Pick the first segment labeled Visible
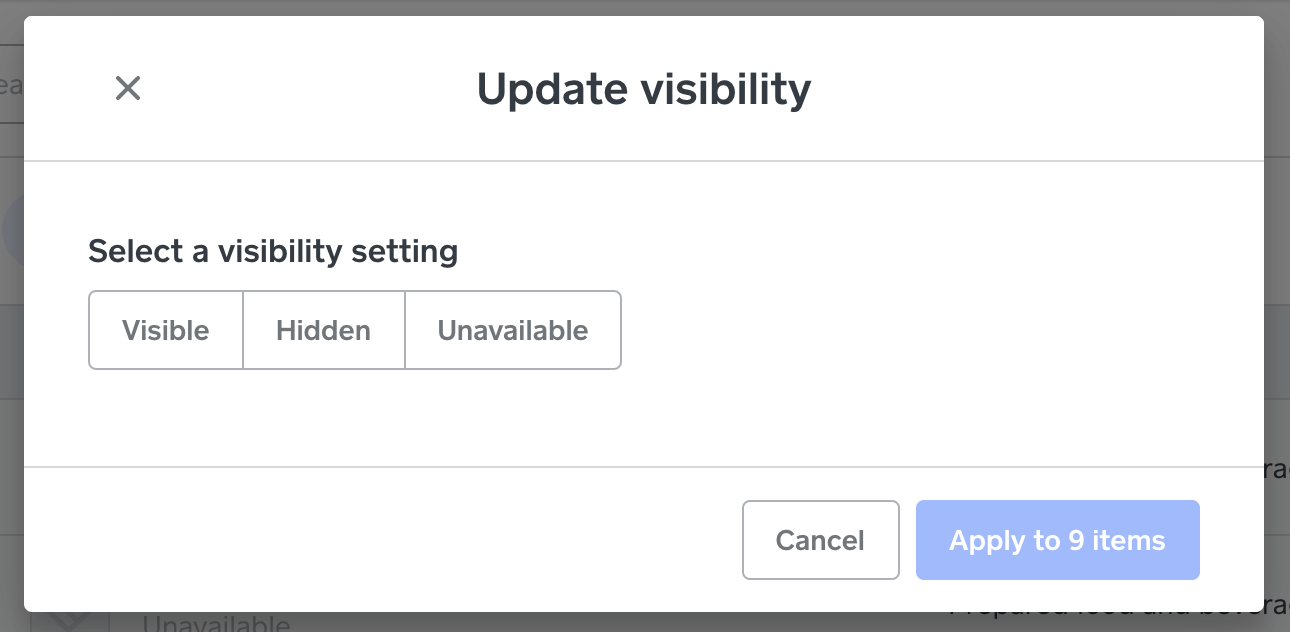Screen dimensions: 1290x632 pyautogui.click(x=166, y=330)
